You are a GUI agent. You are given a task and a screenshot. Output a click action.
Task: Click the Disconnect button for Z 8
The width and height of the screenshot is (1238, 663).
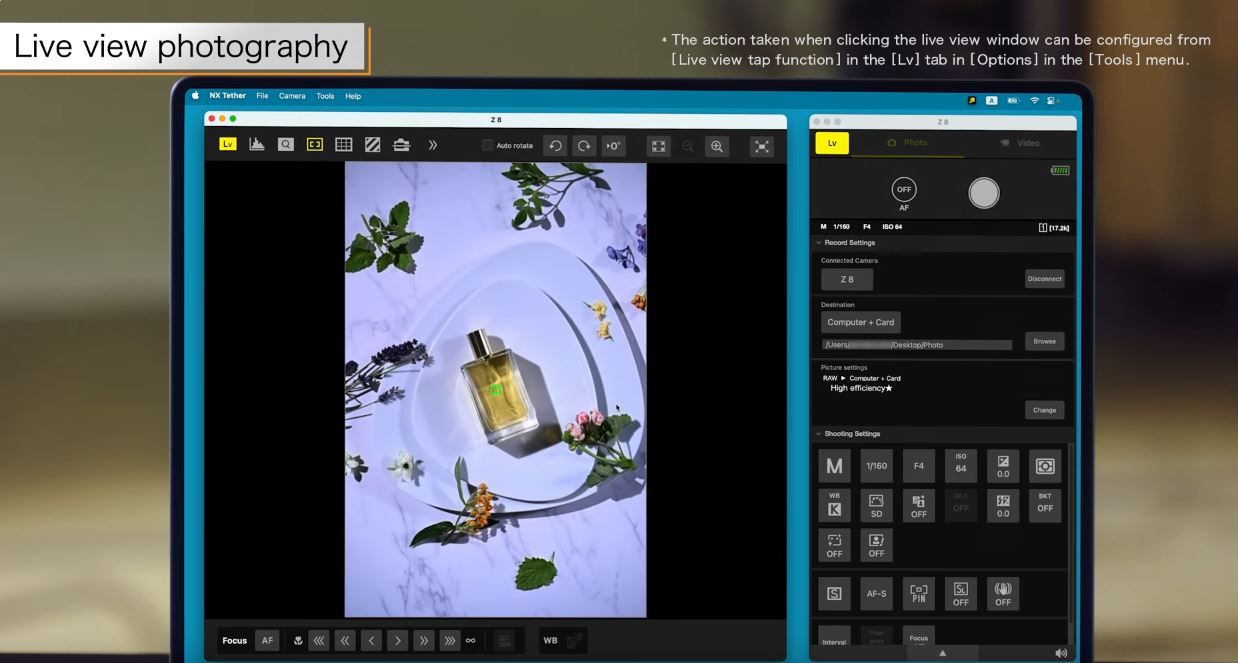(x=1044, y=279)
